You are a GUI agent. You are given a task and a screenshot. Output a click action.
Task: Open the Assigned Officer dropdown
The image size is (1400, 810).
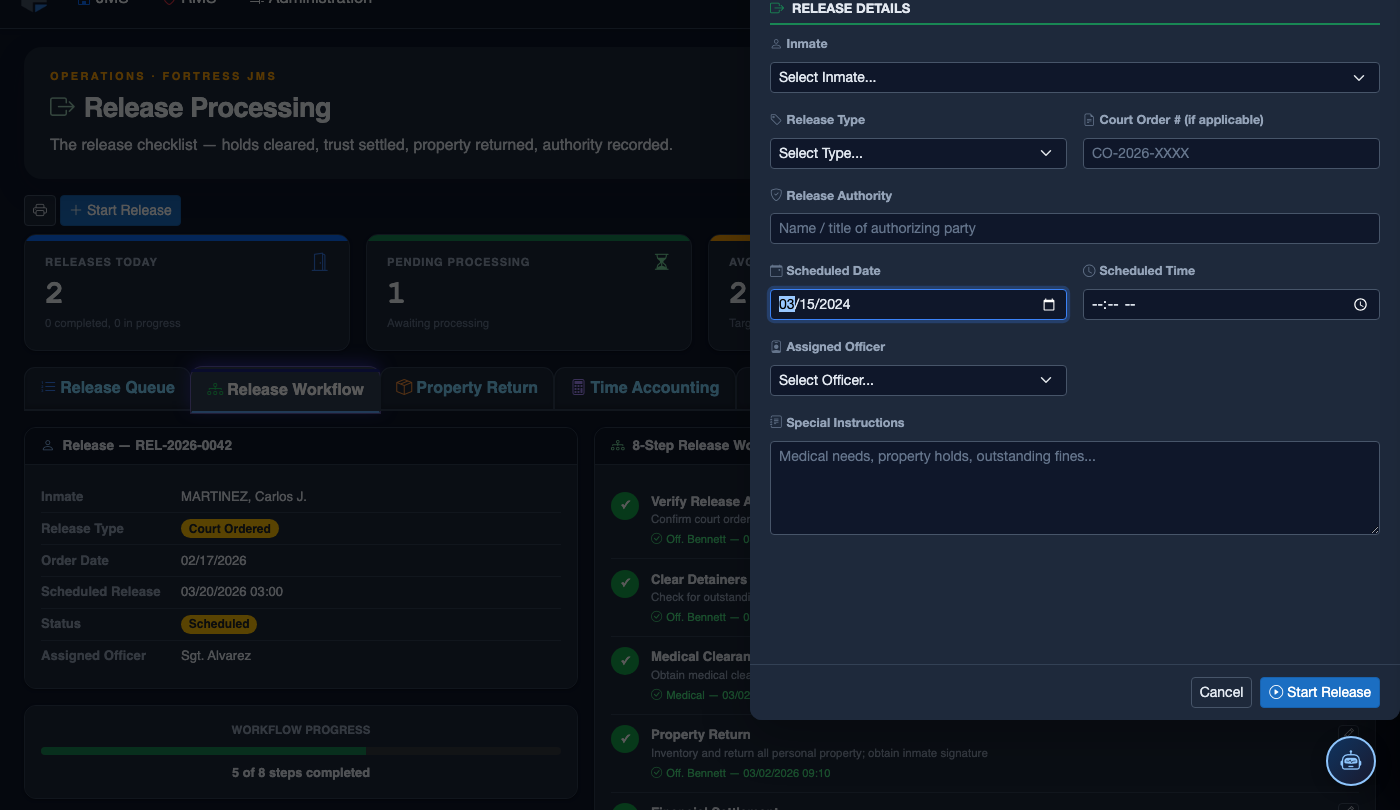(918, 380)
